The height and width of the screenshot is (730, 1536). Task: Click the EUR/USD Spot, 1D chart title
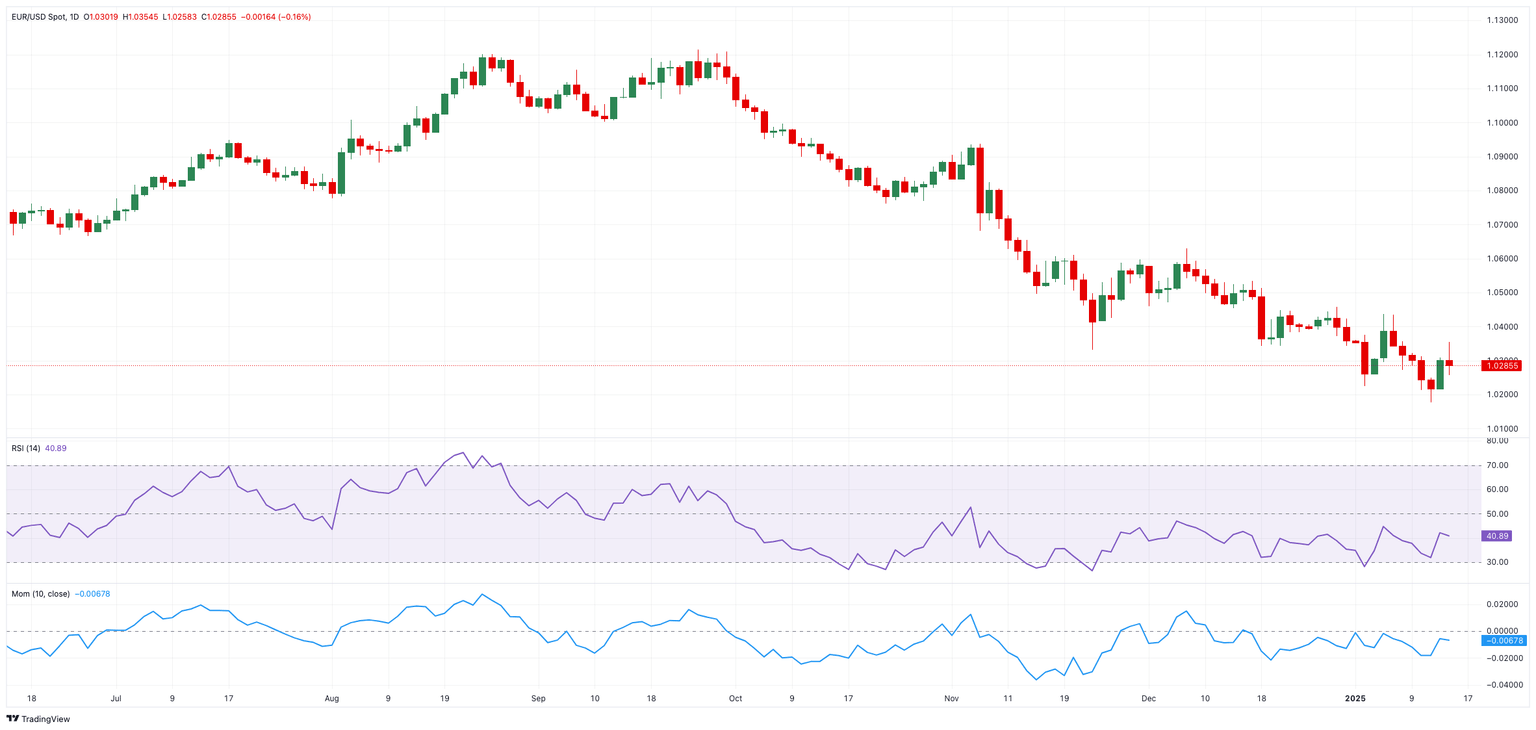(46, 17)
